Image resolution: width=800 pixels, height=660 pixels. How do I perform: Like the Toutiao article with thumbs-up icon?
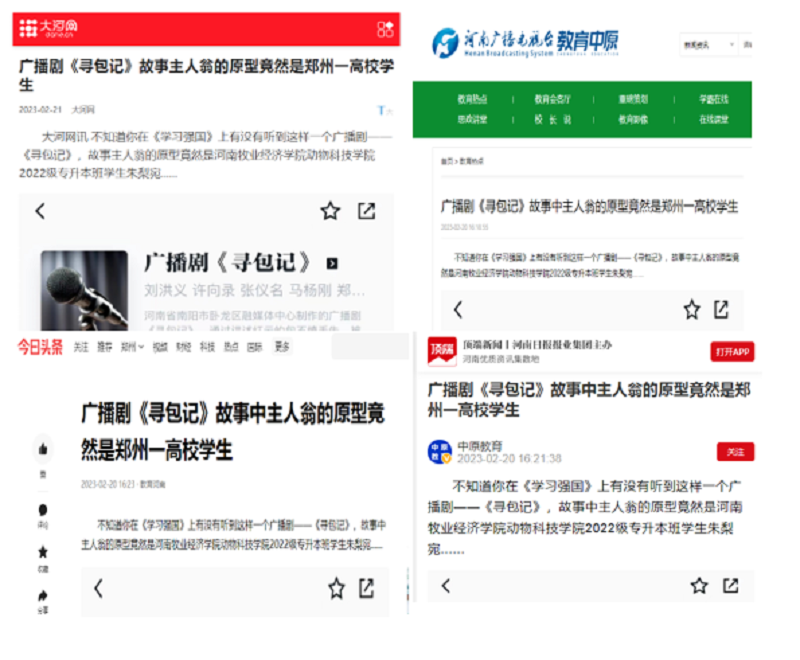tap(43, 448)
